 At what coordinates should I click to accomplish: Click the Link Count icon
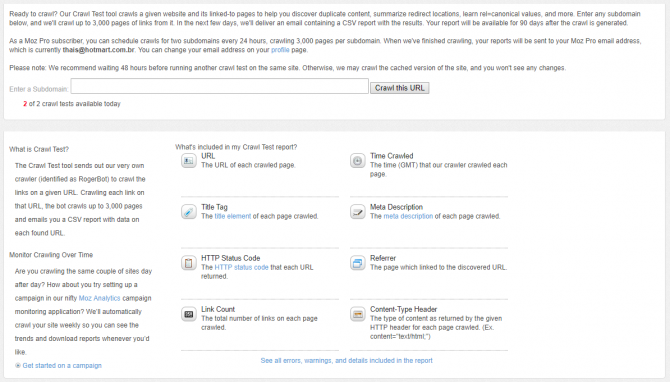pyautogui.click(x=188, y=314)
